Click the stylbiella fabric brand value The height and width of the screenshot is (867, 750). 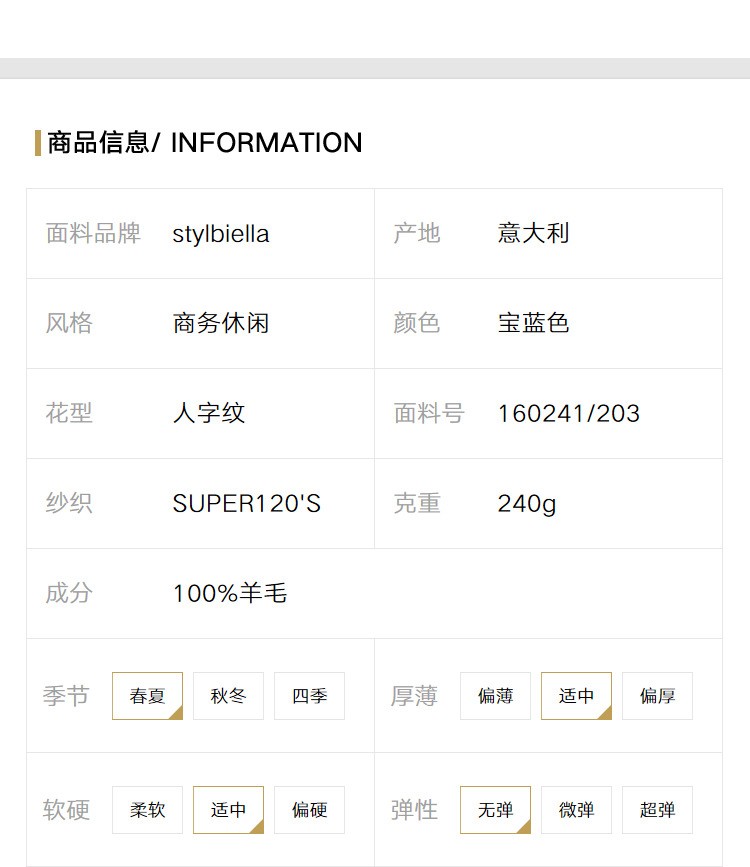pos(221,234)
